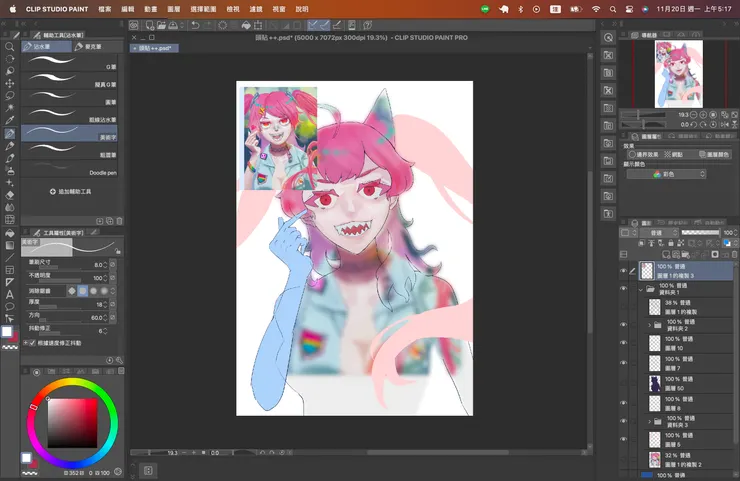
Task: Expand the 資料夾 2 folder
Action: click(649, 325)
